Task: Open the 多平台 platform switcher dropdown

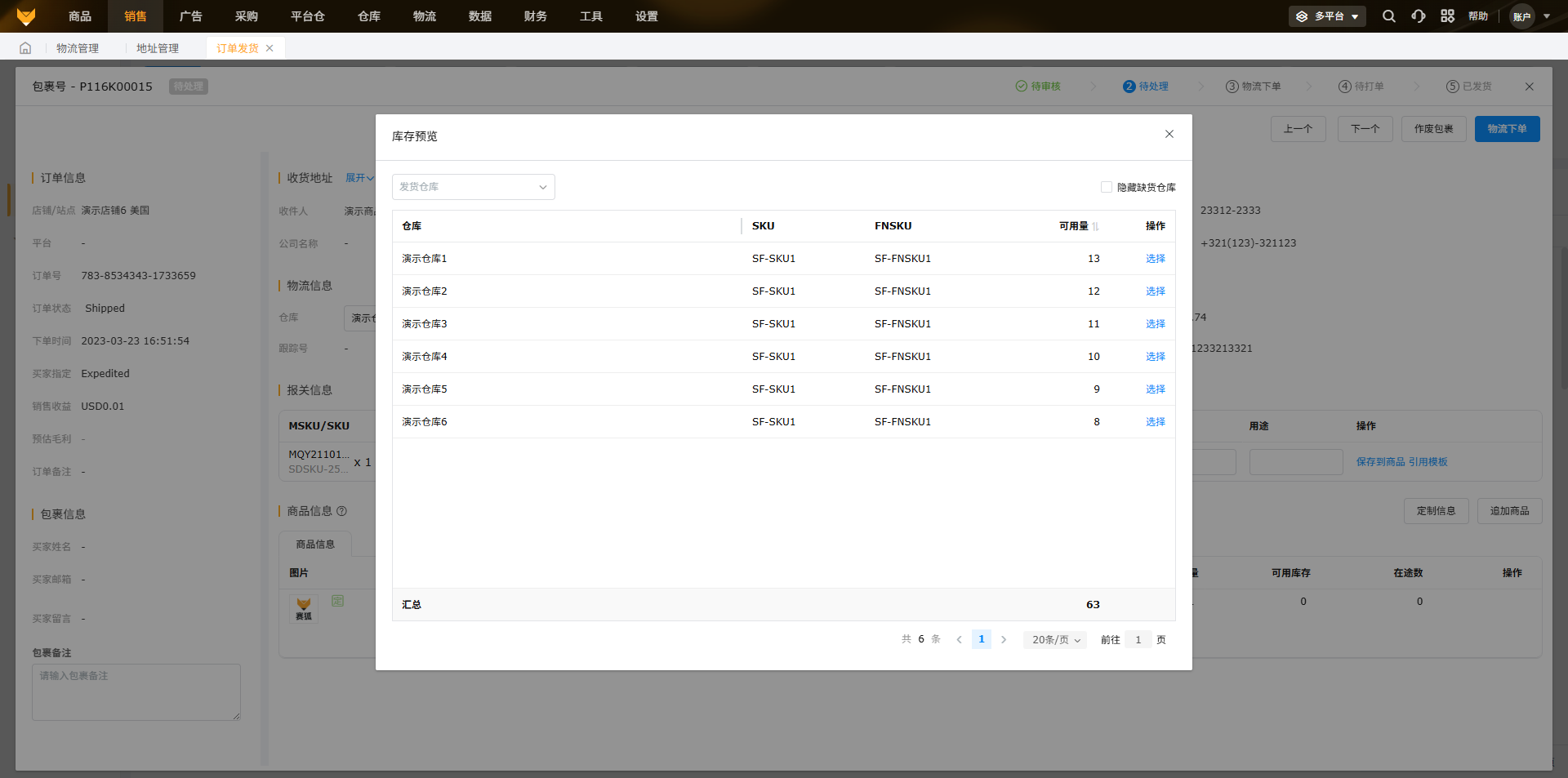Action: (1327, 16)
